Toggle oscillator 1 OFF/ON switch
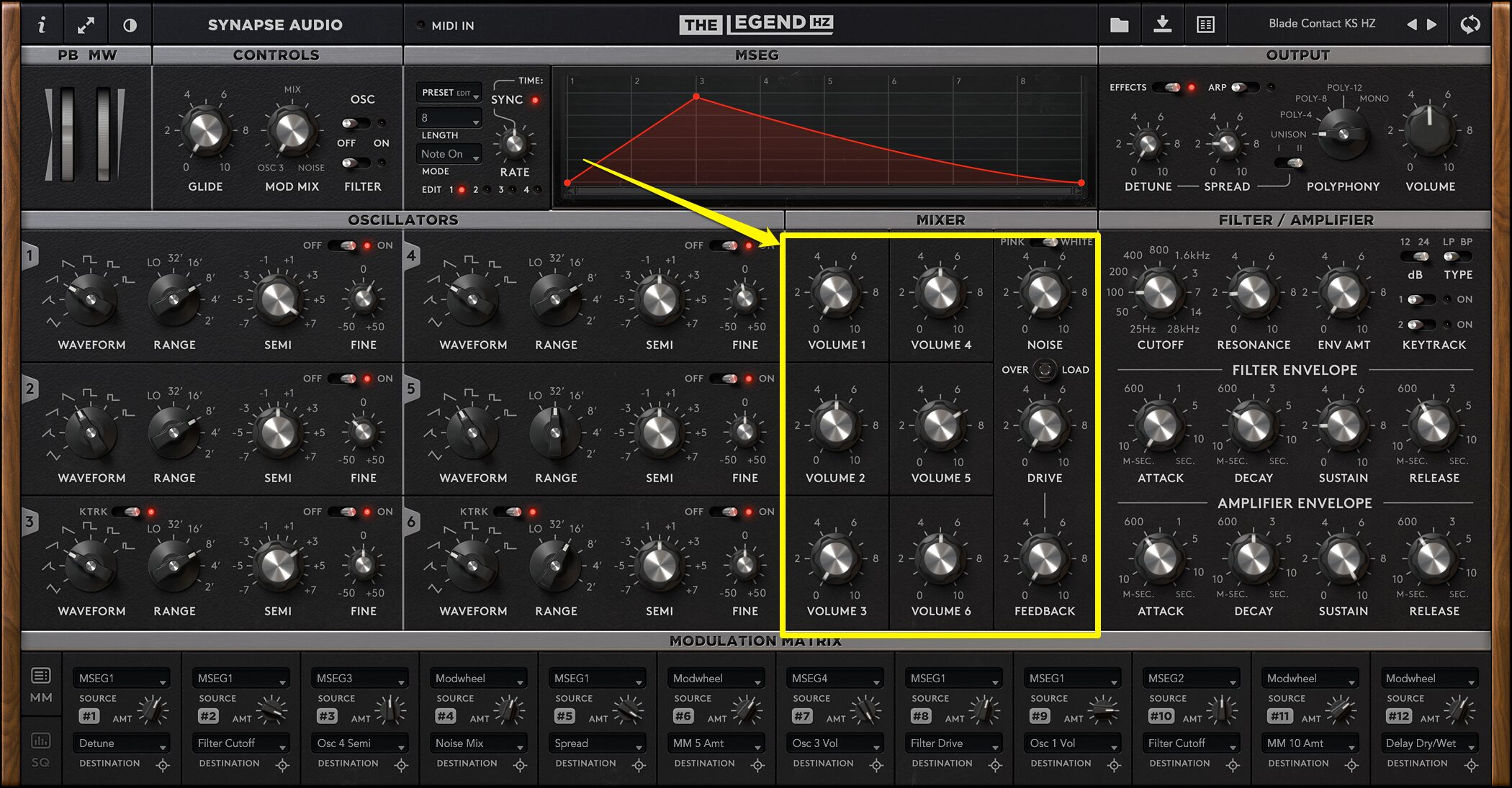 point(343,245)
